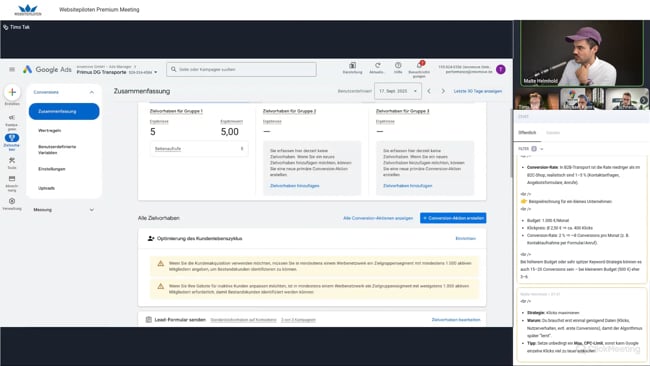Open the Google Ads hamburger menu
The width and height of the screenshot is (650, 366).
coord(12,70)
